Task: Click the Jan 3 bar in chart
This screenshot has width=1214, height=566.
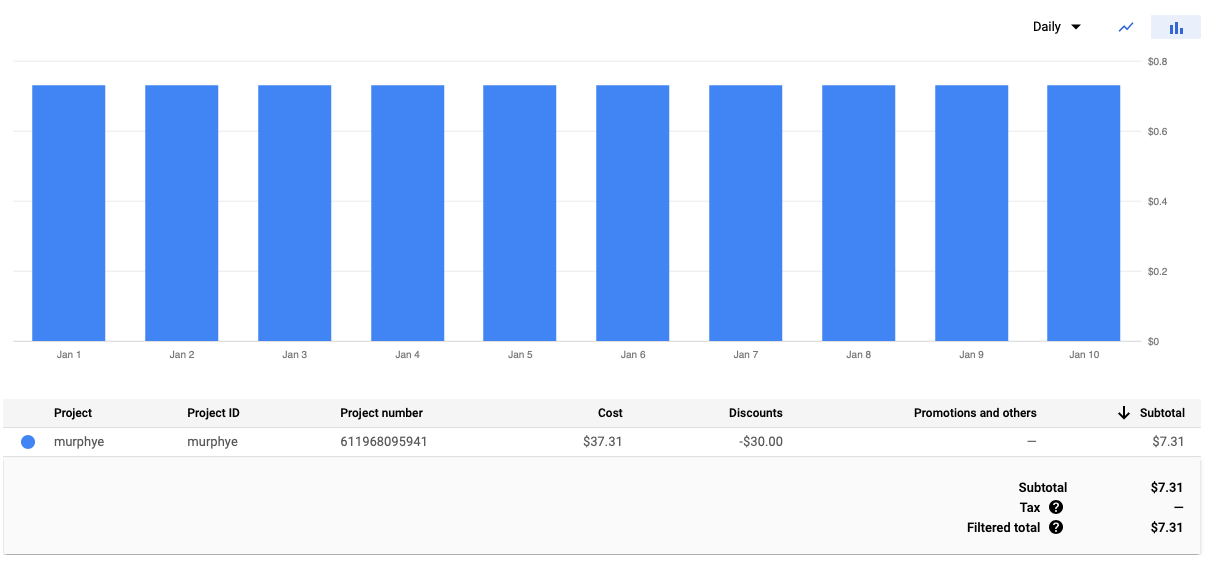Action: point(295,213)
